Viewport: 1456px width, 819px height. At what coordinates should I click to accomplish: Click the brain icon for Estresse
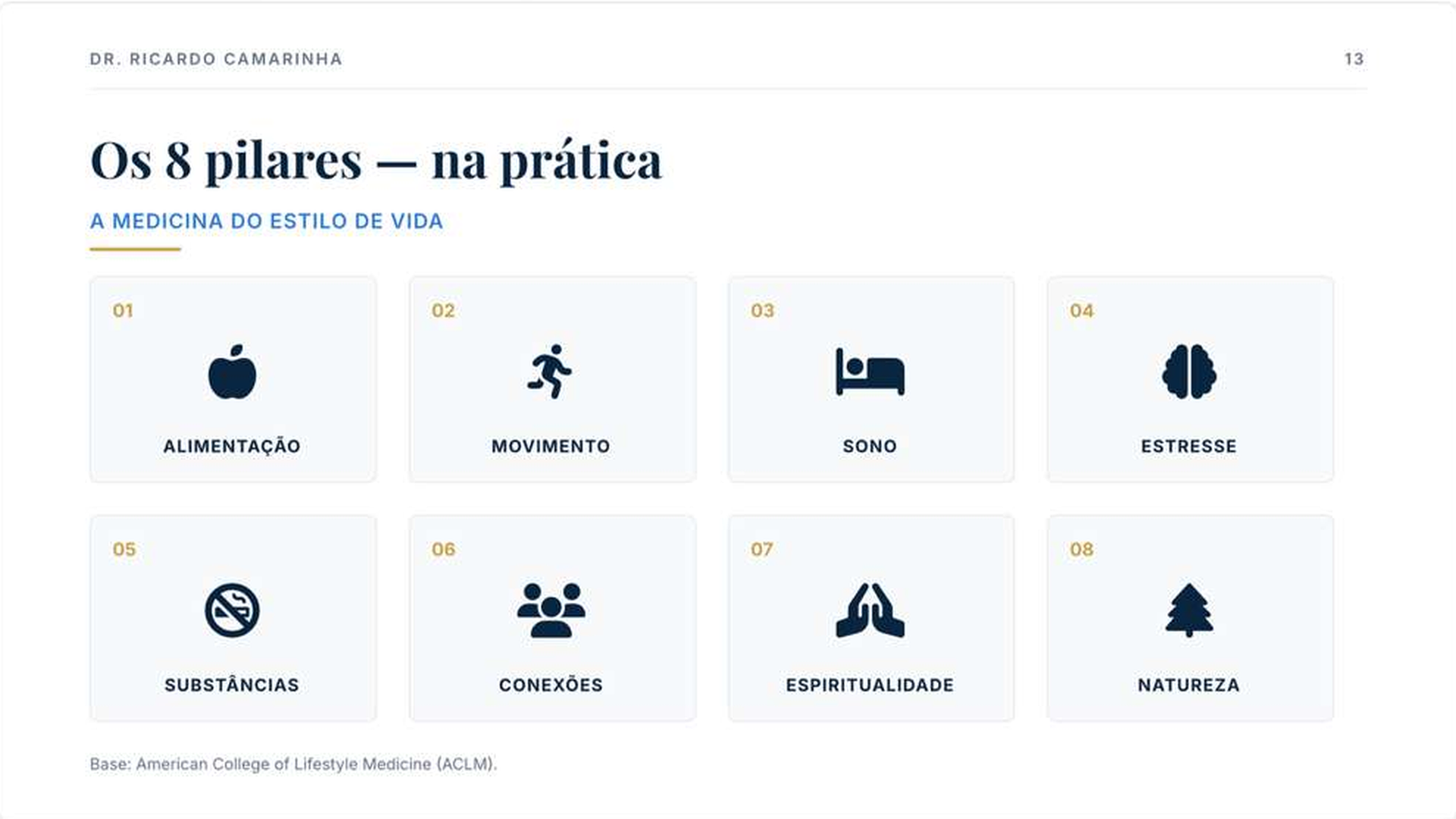[1189, 372]
